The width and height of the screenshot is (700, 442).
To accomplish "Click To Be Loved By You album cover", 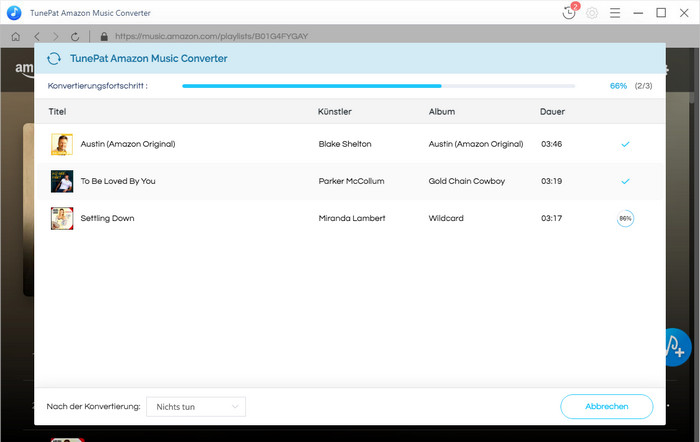I will (x=62, y=181).
